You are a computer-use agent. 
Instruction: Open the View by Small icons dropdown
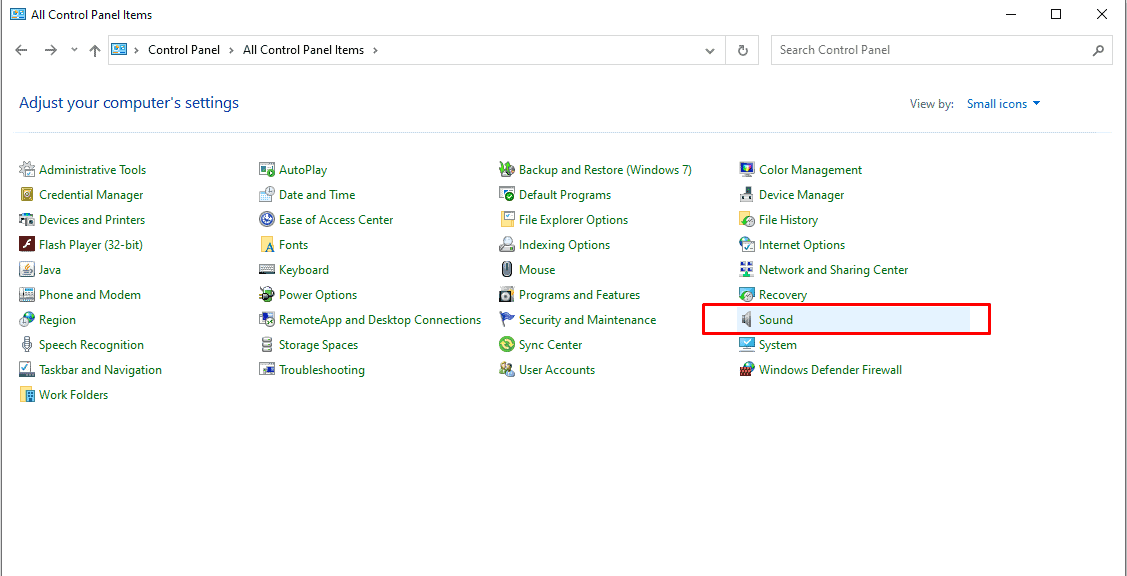click(x=1003, y=104)
